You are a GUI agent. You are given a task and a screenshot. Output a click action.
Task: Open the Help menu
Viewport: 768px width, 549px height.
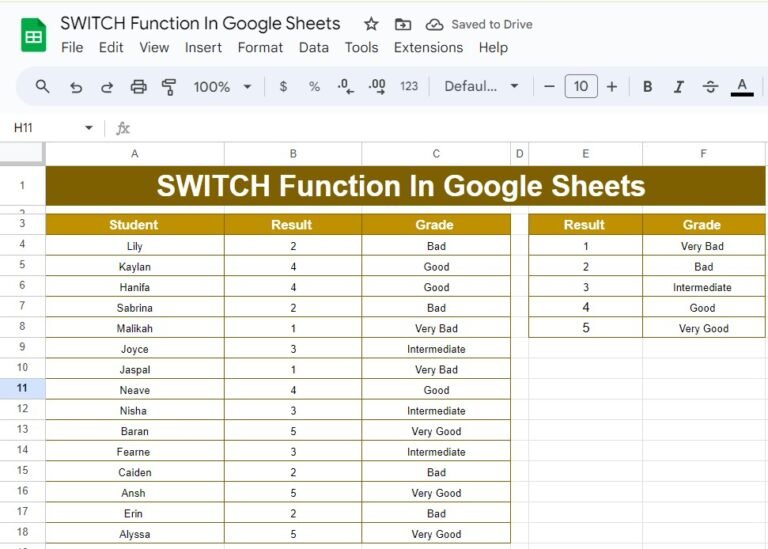click(493, 48)
